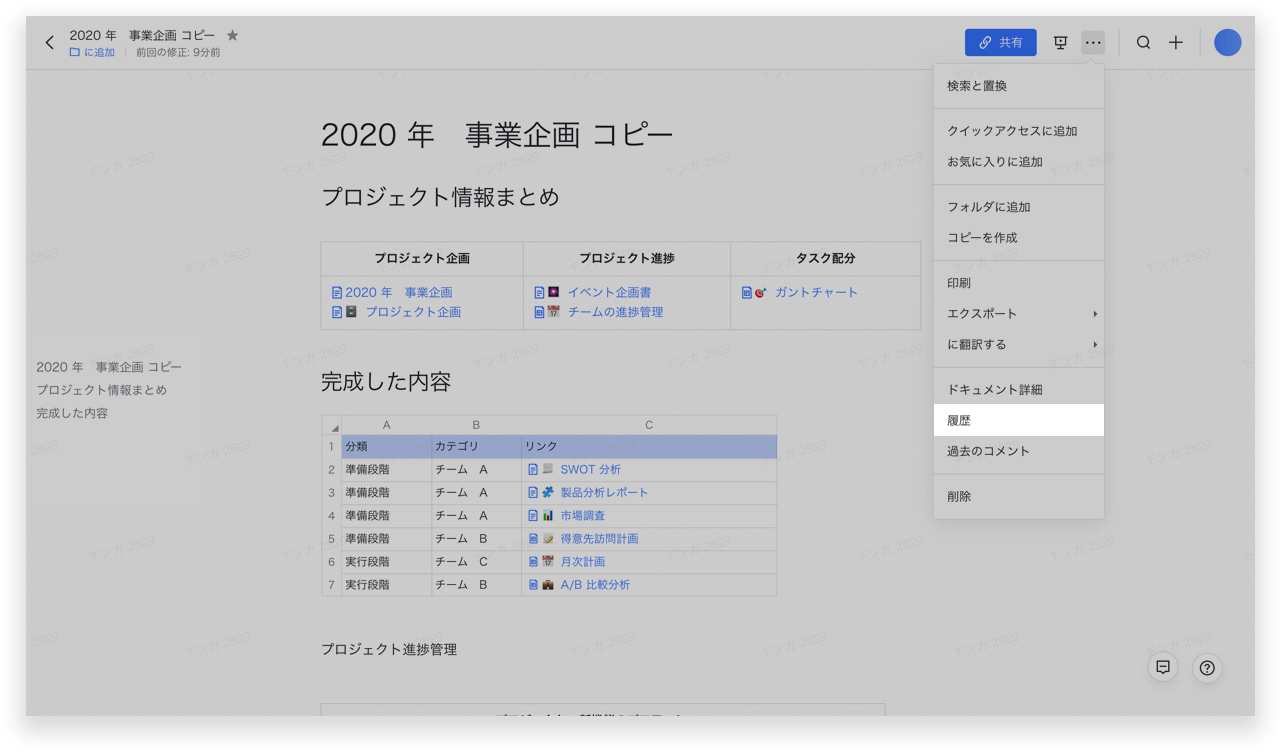Image resolution: width=1281 pixels, height=752 pixels.
Task: Open the comment panel icon
Action: pyautogui.click(x=1163, y=667)
